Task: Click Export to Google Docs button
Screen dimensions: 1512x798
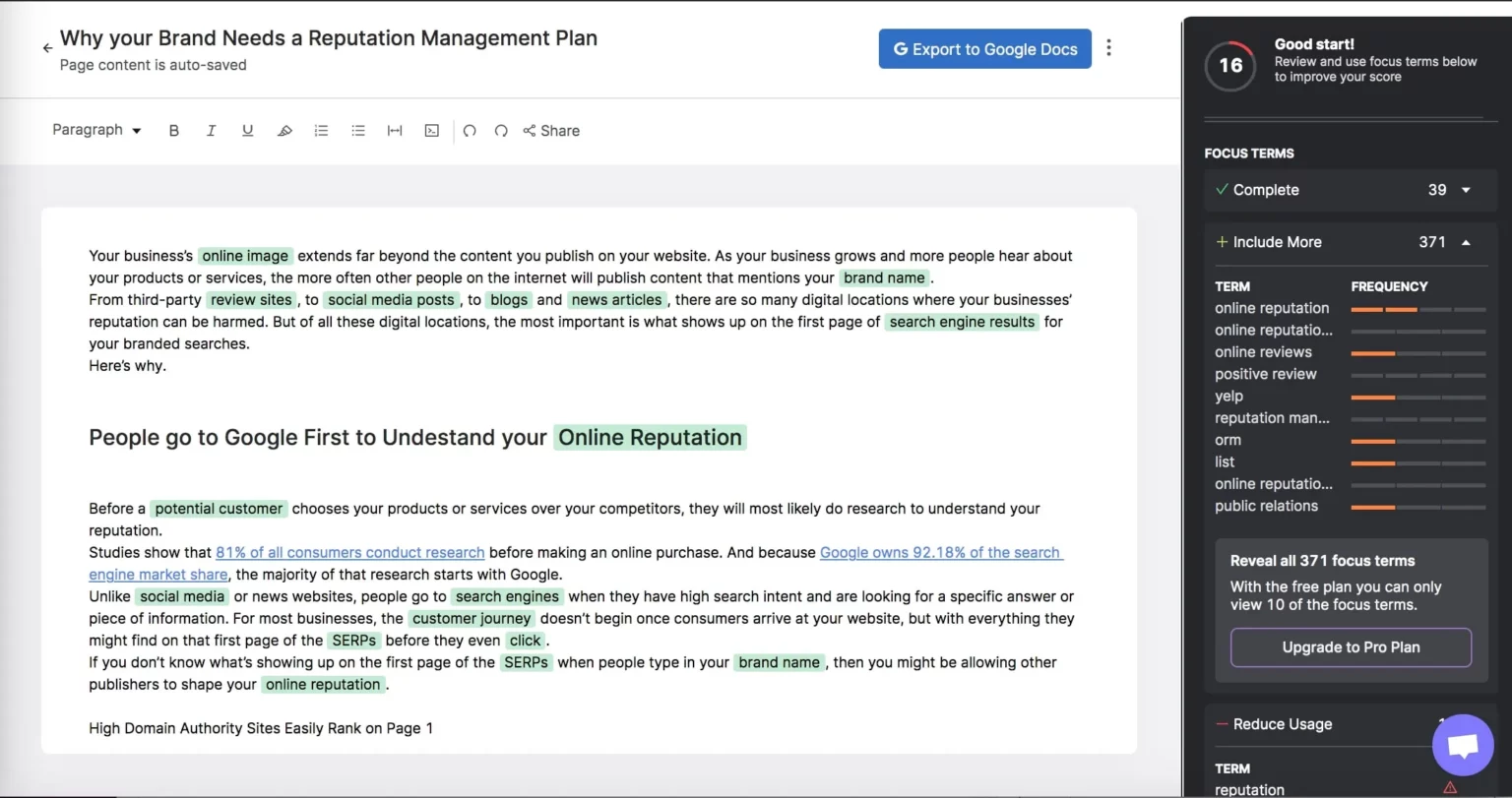Action: point(984,49)
